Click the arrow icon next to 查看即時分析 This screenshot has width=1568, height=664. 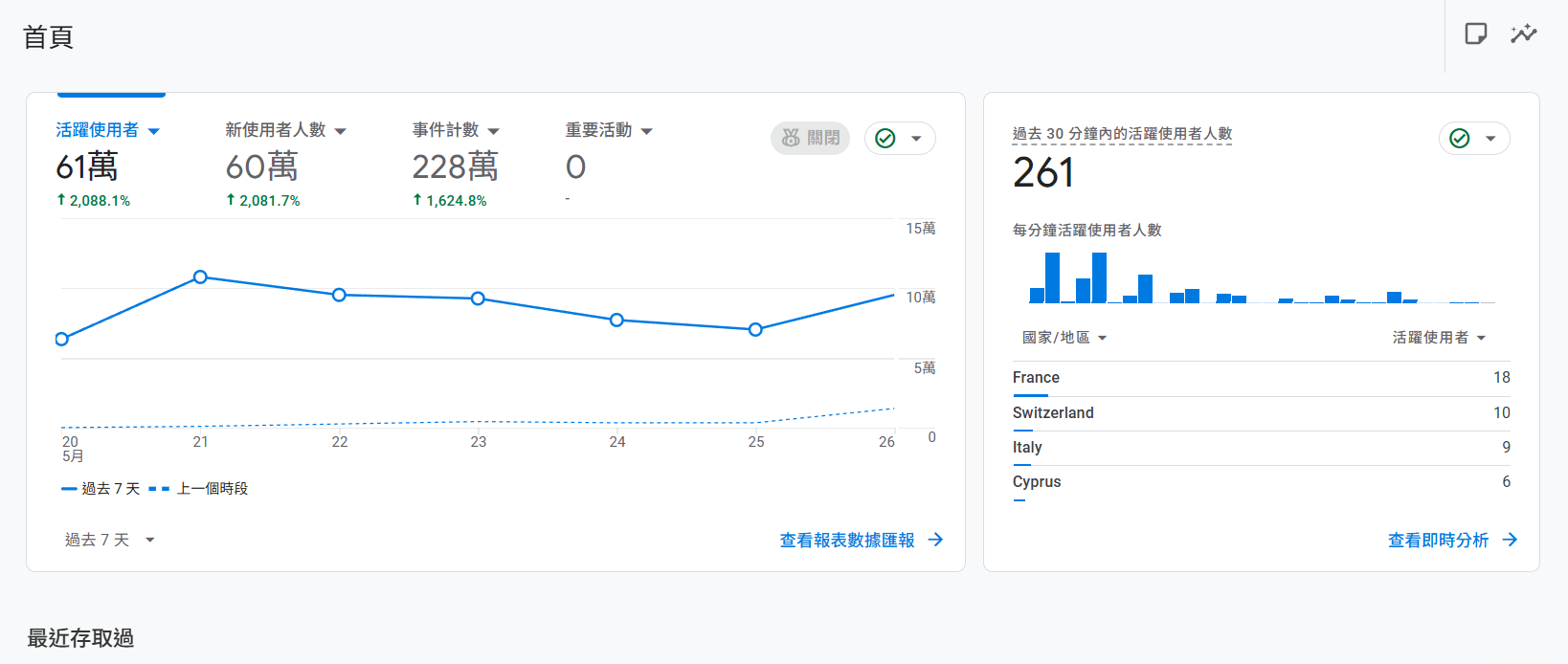[x=1510, y=540]
